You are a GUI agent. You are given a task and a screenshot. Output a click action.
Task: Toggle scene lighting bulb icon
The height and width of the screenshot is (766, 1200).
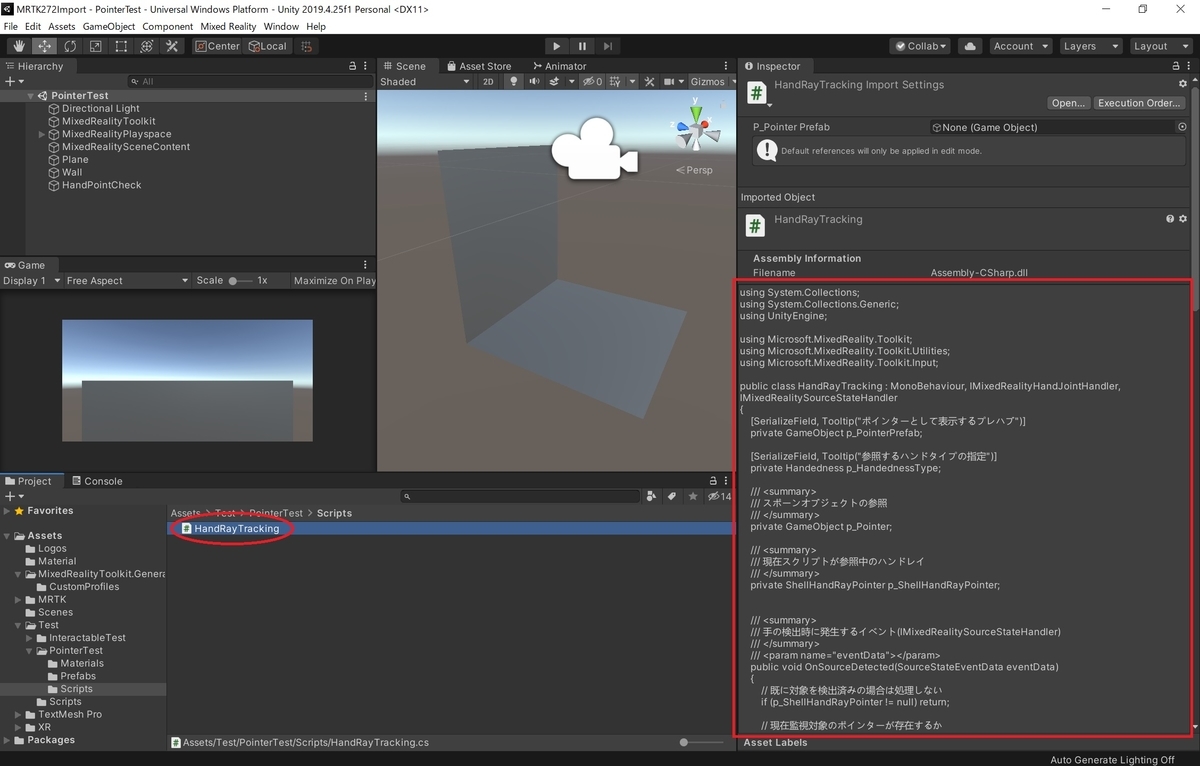(514, 82)
